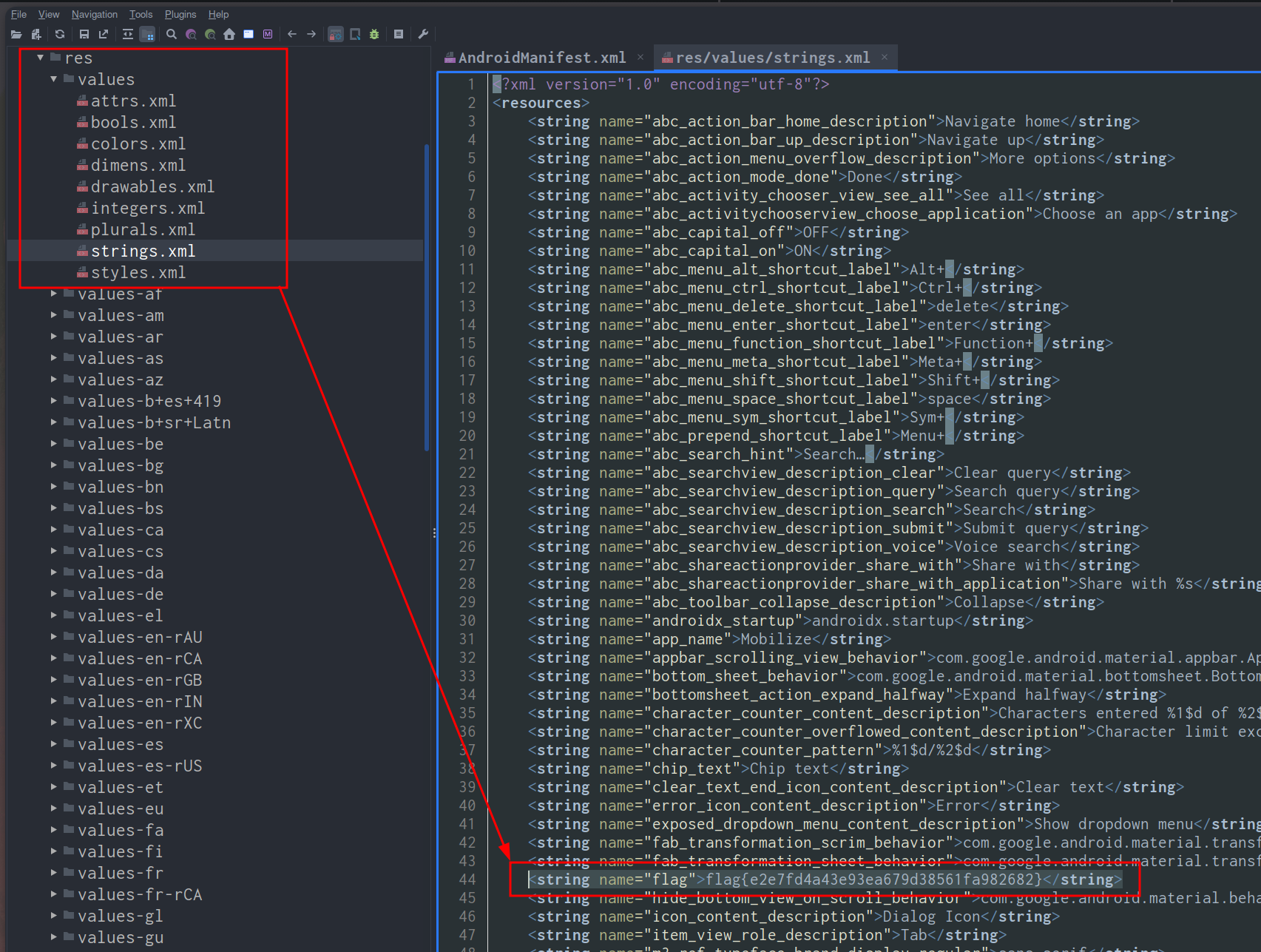Open the Plugins menu

pos(180,14)
